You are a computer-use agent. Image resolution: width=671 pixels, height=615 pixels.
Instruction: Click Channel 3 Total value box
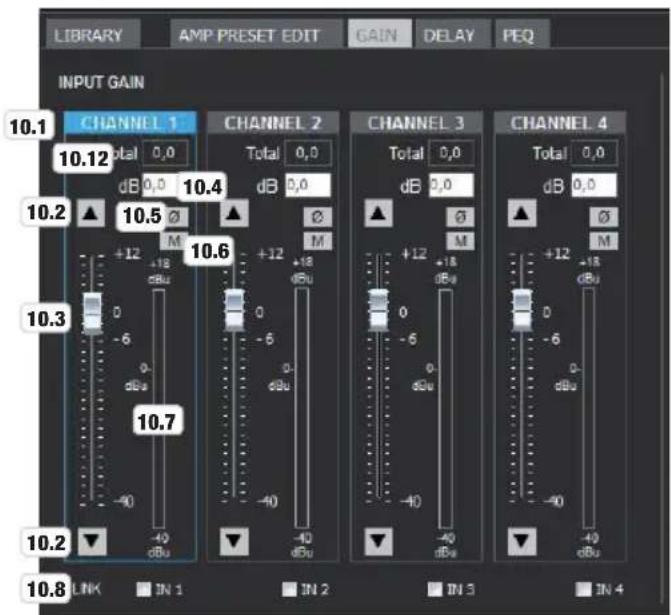coord(451,153)
